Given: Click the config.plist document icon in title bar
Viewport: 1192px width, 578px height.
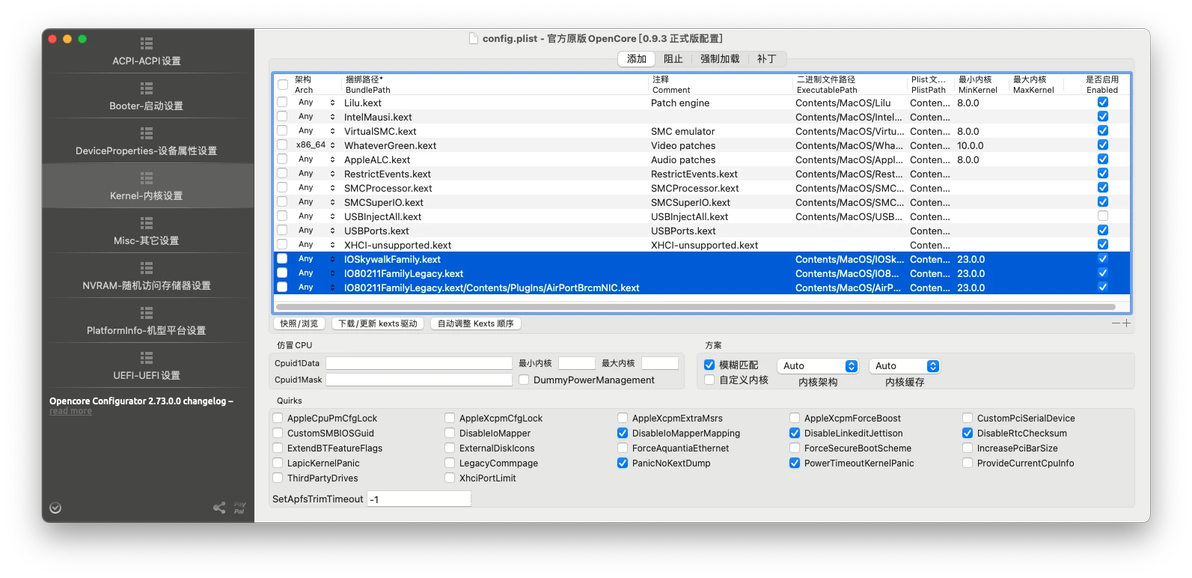Looking at the screenshot, I should pyautogui.click(x=474, y=38).
